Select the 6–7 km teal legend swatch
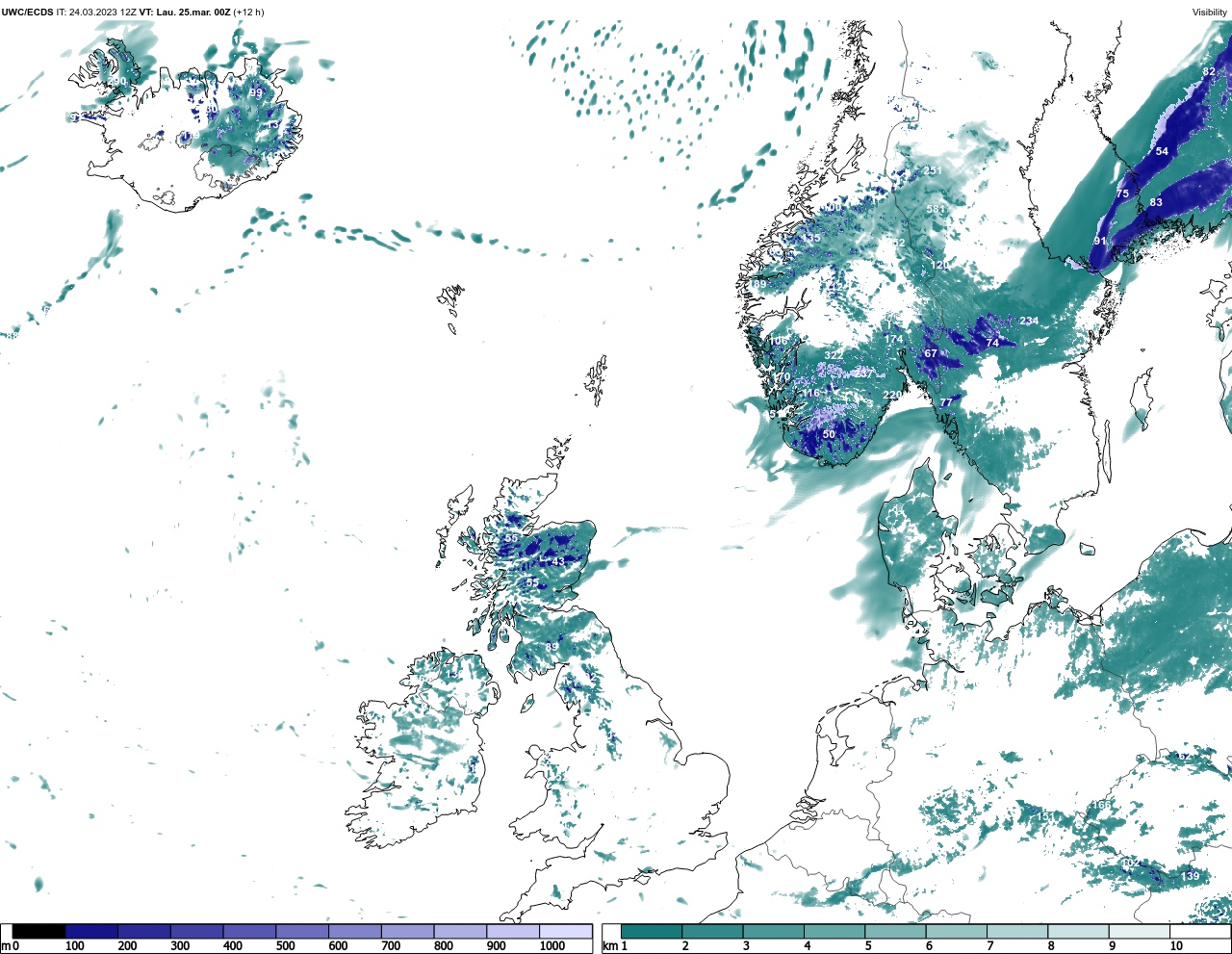This screenshot has width=1232, height=954. coord(957,932)
